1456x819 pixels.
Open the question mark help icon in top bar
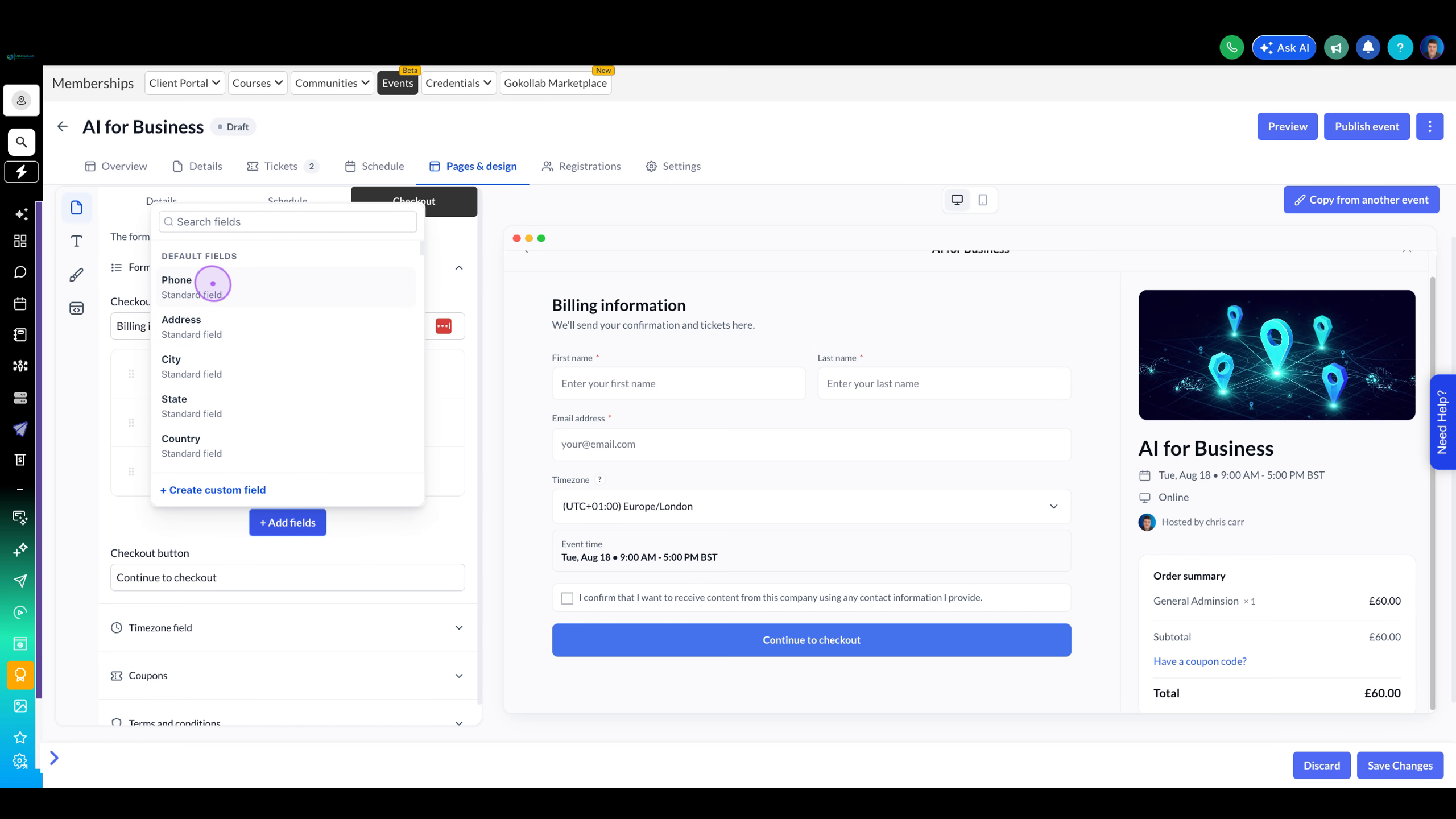coord(1400,48)
